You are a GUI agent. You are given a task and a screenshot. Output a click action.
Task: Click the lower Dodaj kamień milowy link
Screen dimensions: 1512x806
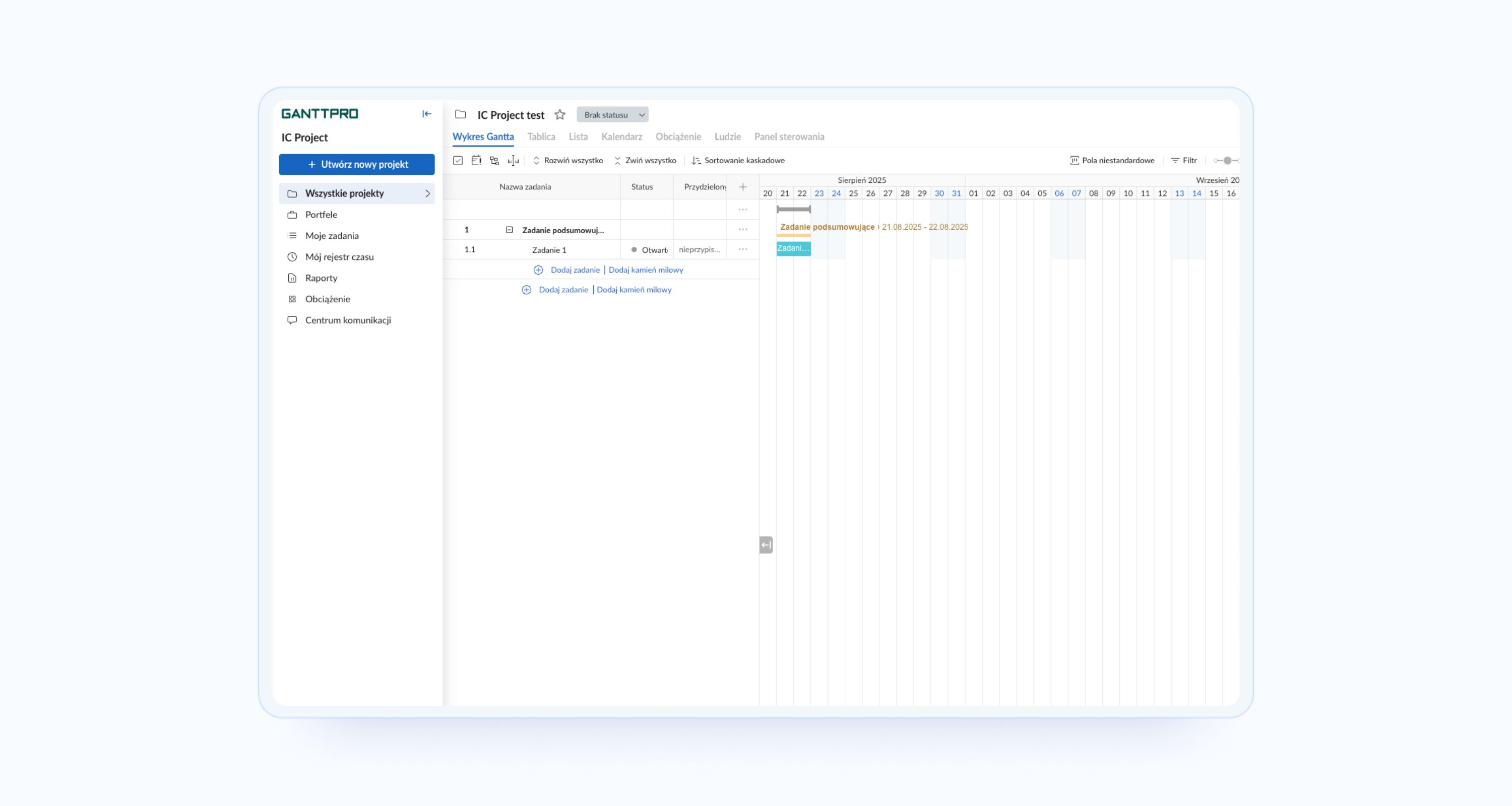tap(634, 290)
